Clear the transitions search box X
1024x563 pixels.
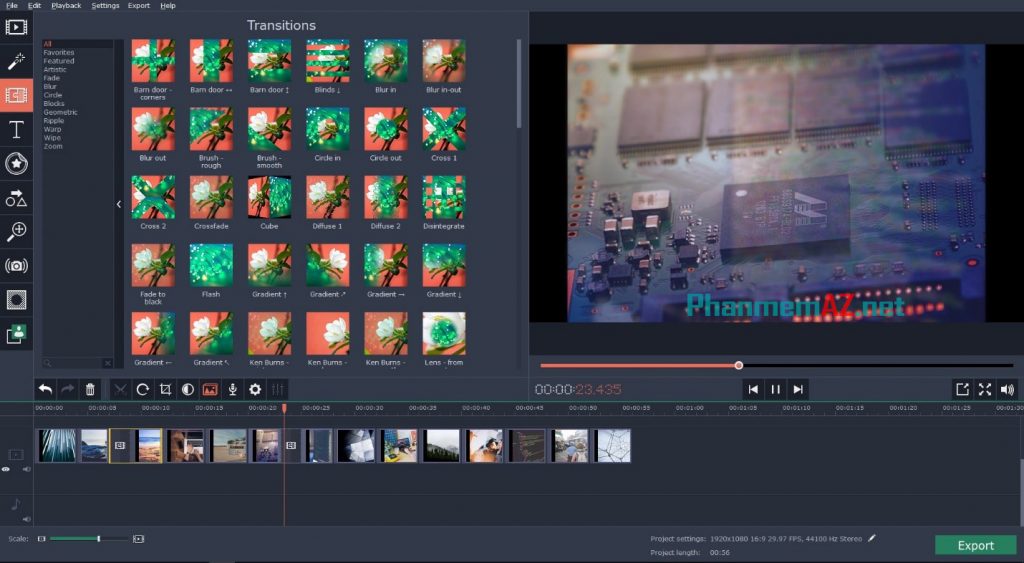pos(108,363)
